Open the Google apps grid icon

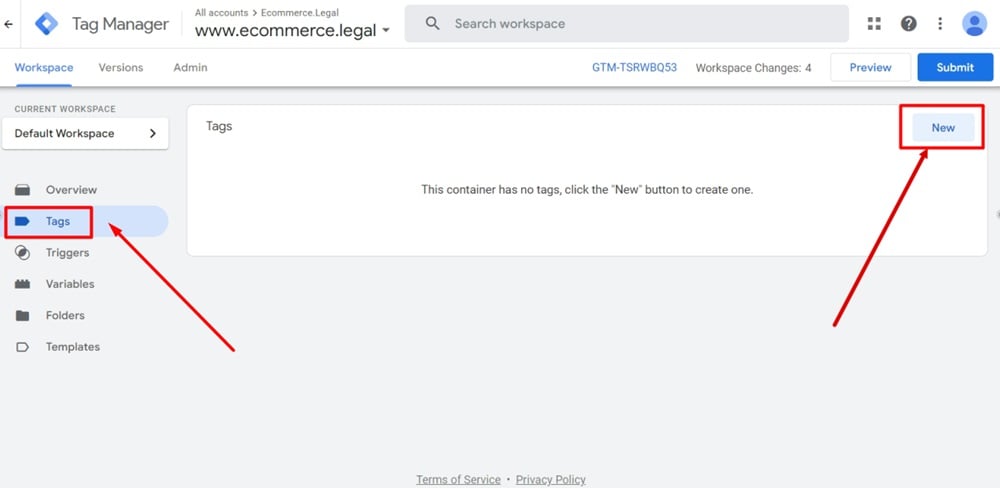click(x=874, y=24)
